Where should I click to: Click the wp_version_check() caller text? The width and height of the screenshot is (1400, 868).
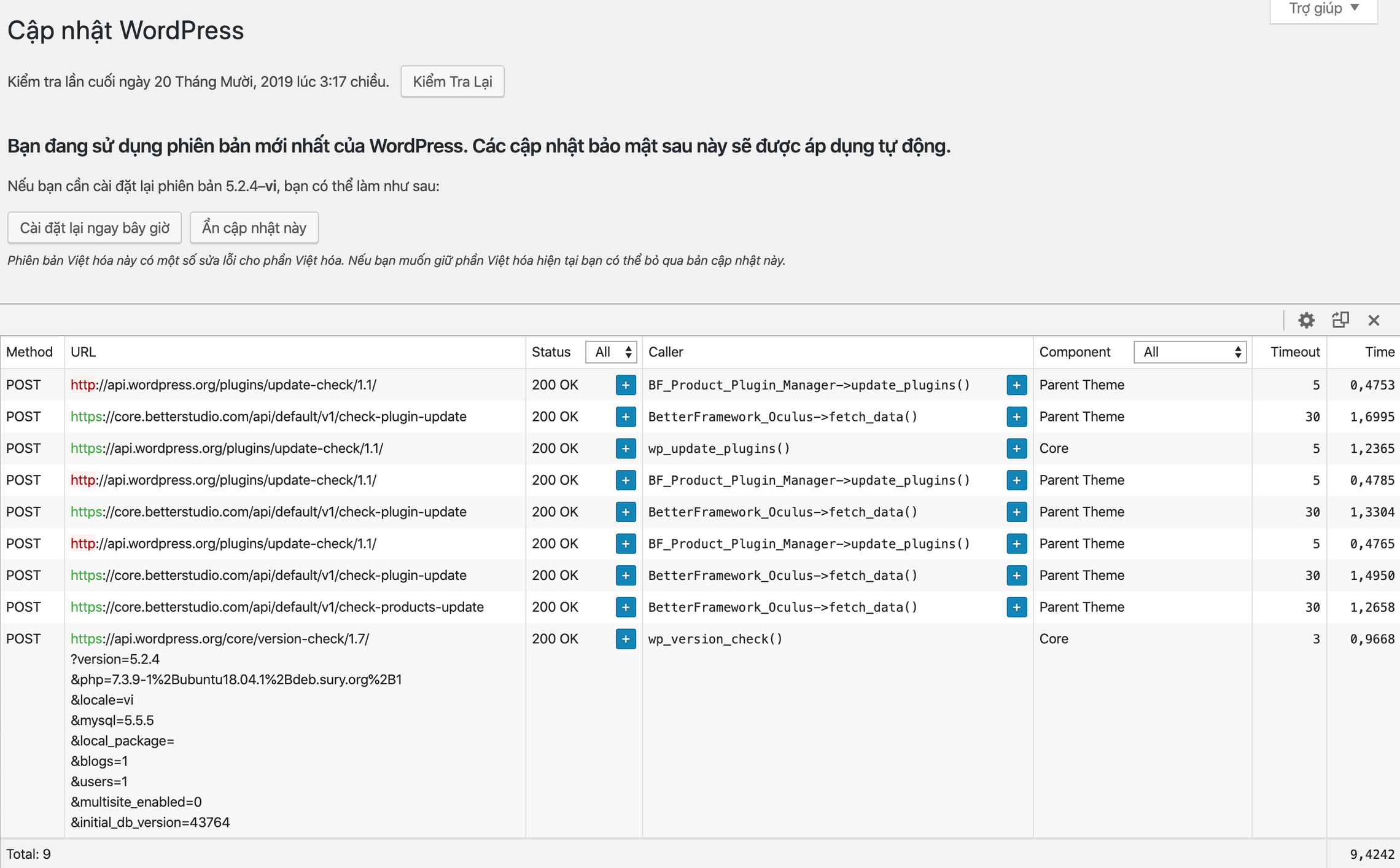pyautogui.click(x=715, y=639)
